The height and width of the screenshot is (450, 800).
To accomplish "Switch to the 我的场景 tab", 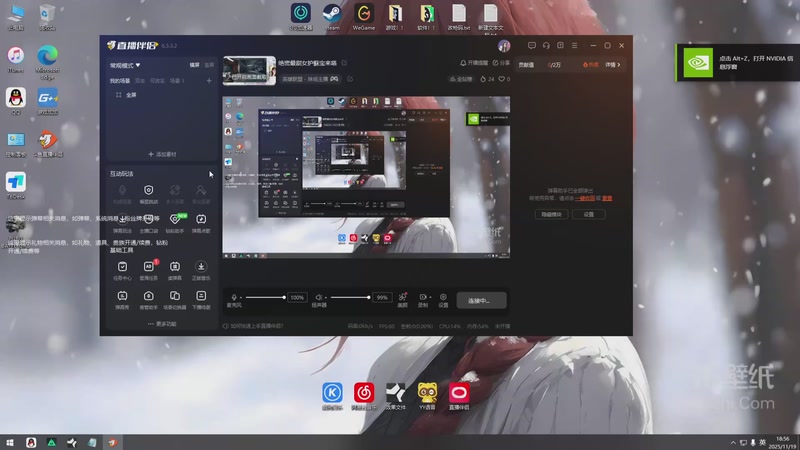I will [x=120, y=81].
